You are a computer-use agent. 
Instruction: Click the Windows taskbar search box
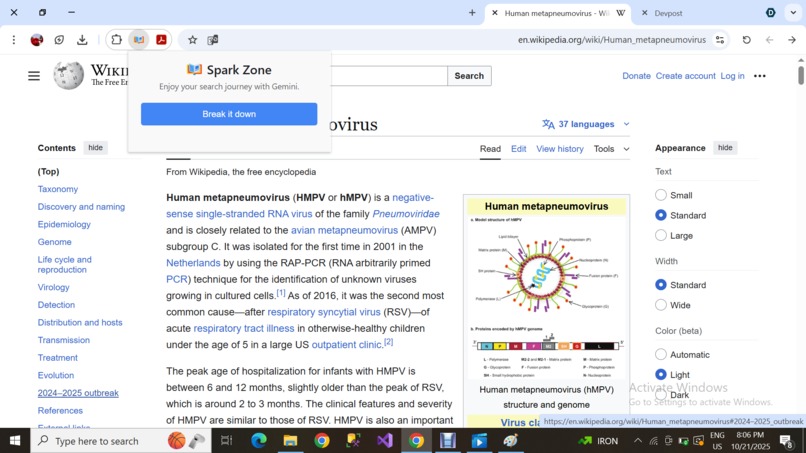(x=121, y=441)
